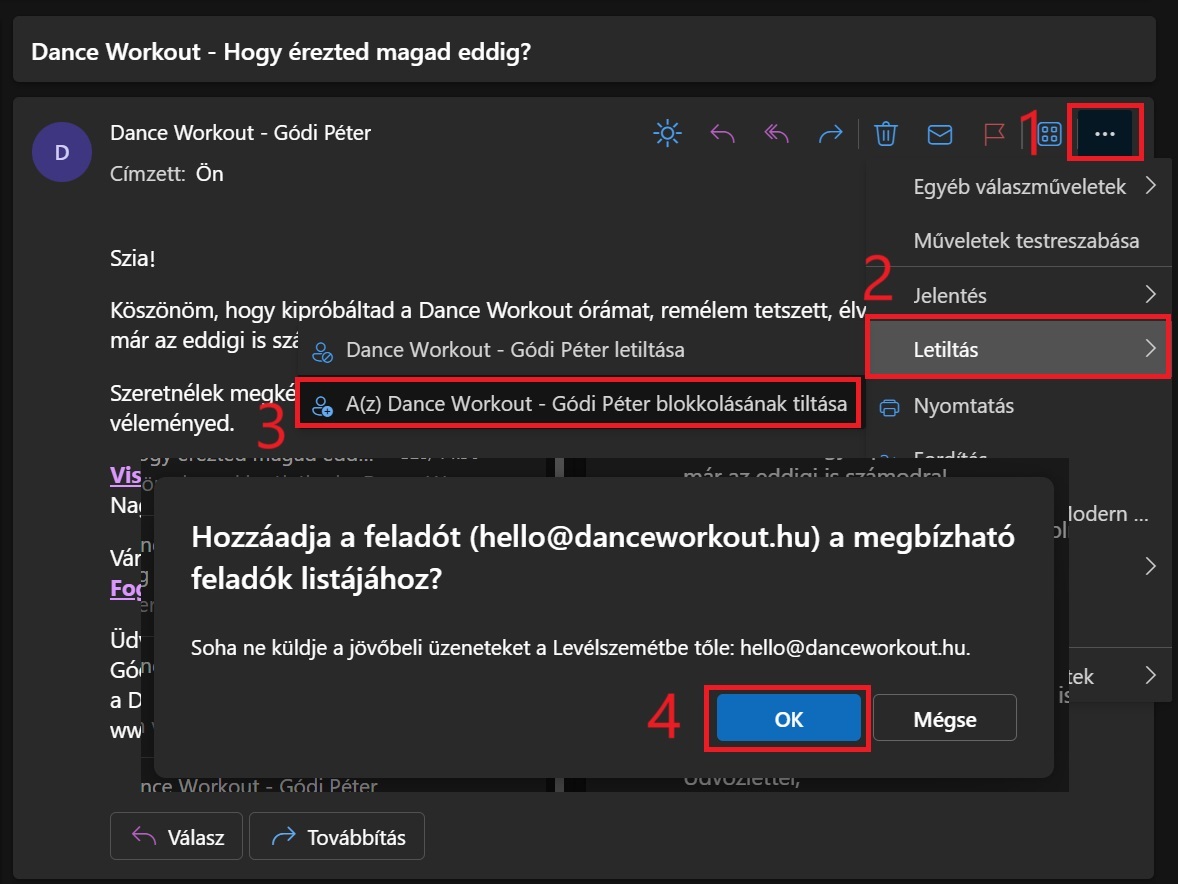Expand the Egyéb válaszműveletek submenu arrow
Screen dimensions: 1178x884
[1150, 186]
